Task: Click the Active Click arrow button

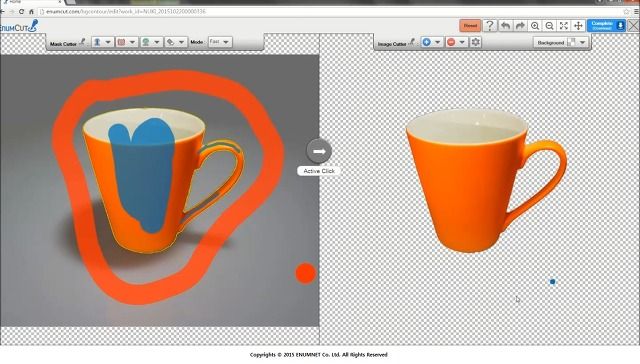Action: coord(319,151)
